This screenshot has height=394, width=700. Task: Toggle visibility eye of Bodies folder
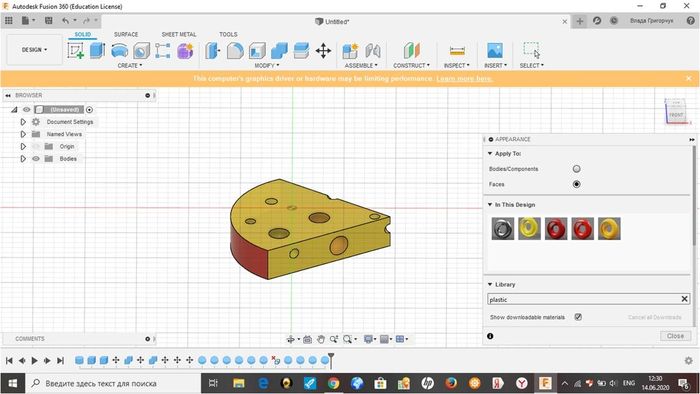(36, 158)
